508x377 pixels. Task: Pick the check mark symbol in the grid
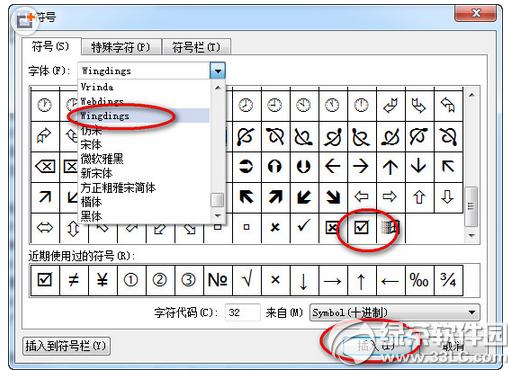point(304,228)
